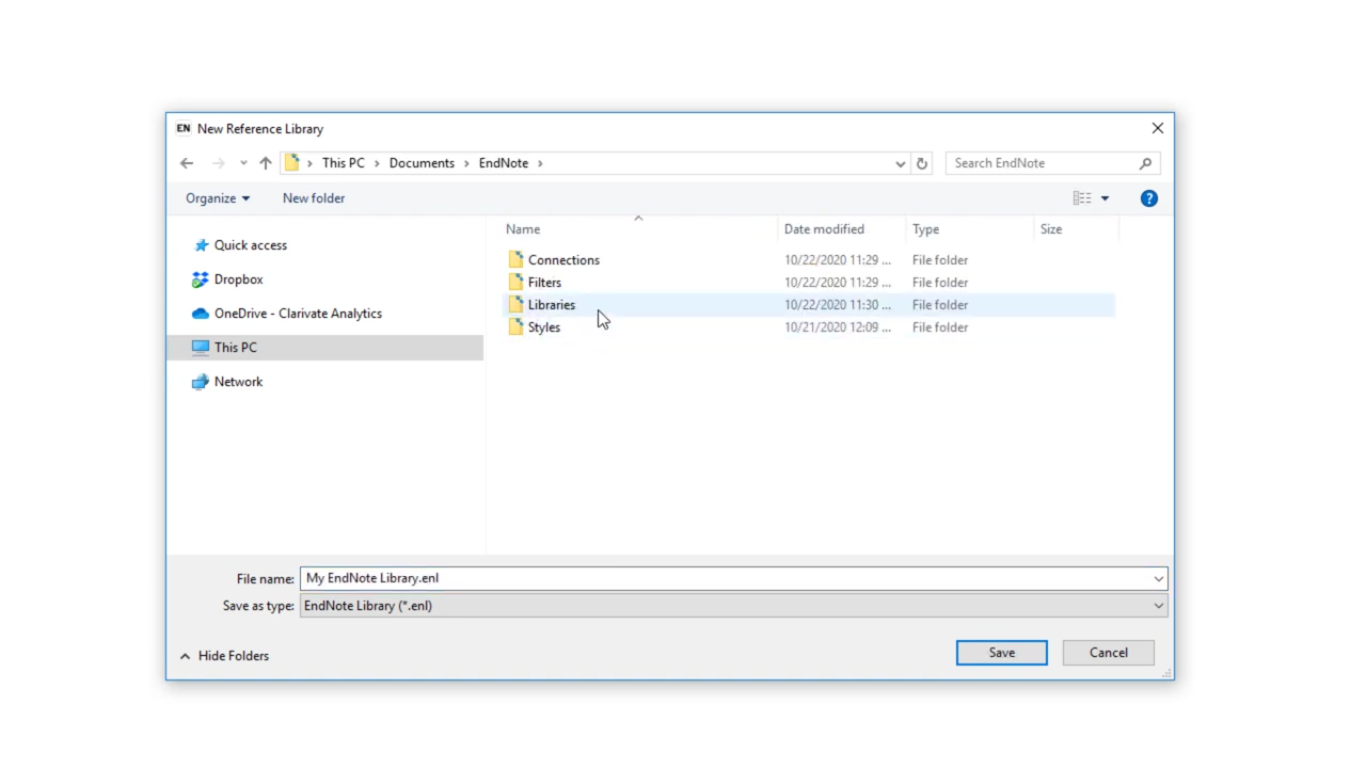
Task: Select OneDrive - Clarivate Analytics in sidebar
Action: 298,313
